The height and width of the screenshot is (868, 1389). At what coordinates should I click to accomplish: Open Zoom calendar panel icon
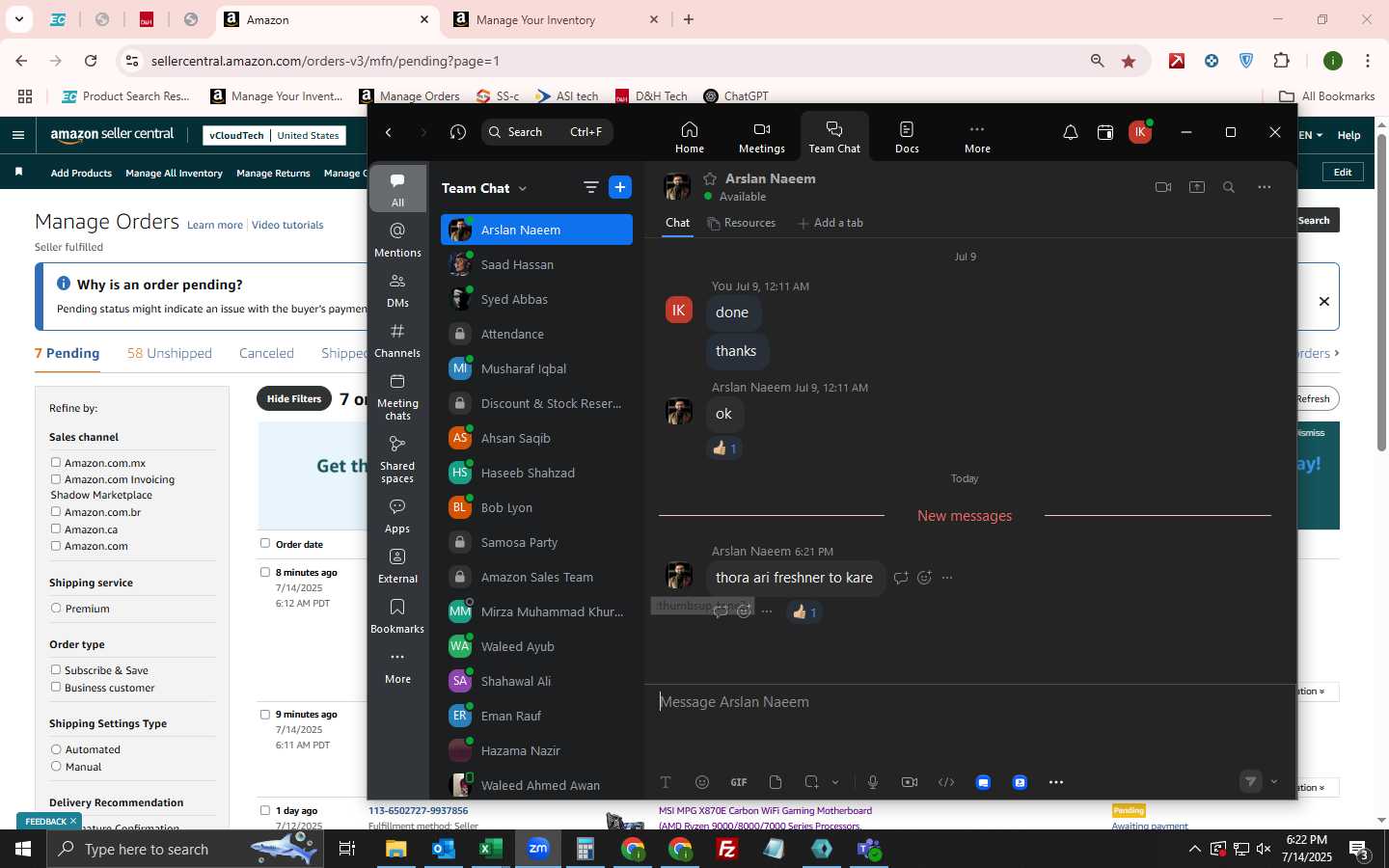[x=1105, y=132]
